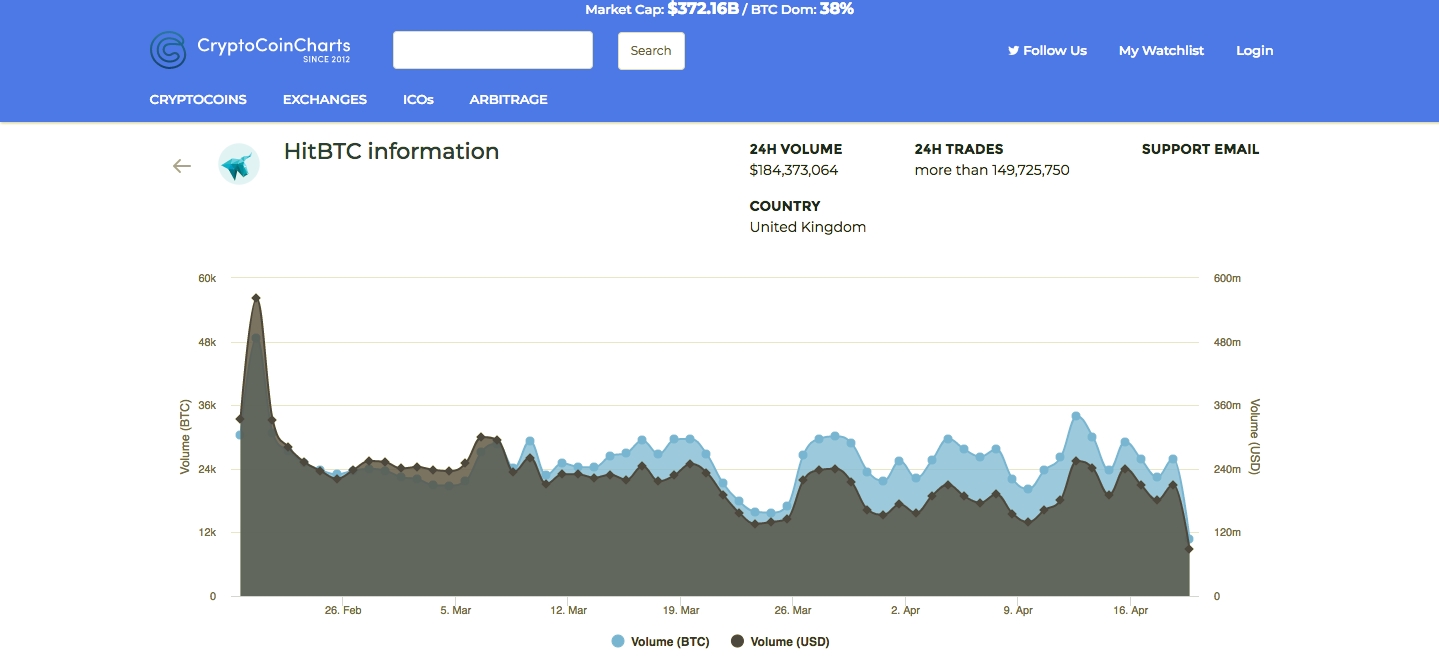Click the Volume (BTC) left axis title
Viewport: 1439px width, 659px height.
(x=185, y=437)
